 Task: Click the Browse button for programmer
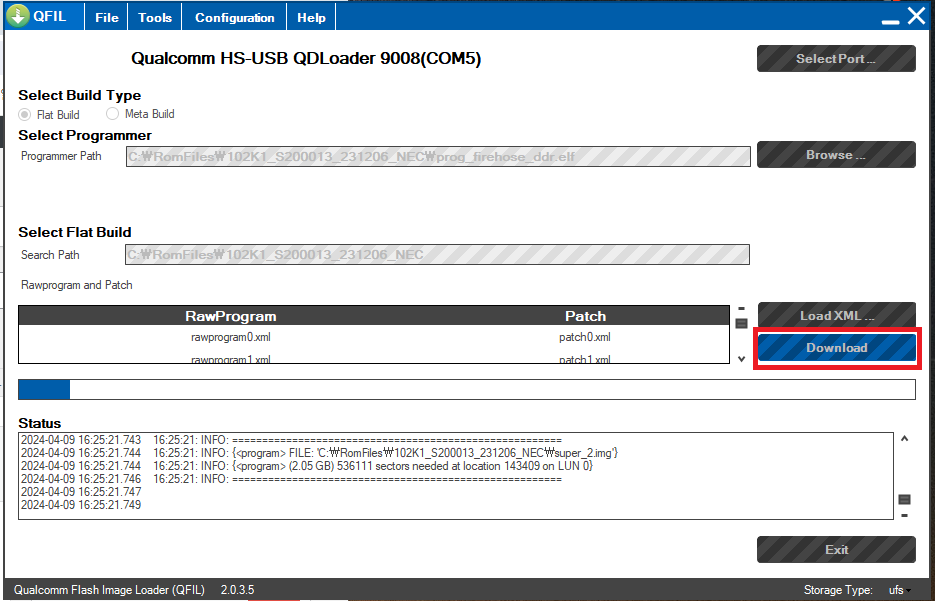coord(836,154)
